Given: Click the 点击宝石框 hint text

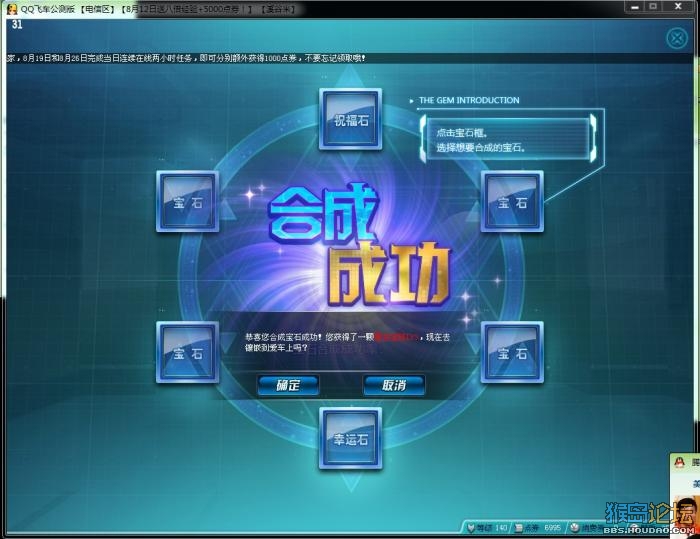Looking at the screenshot, I should pyautogui.click(x=462, y=133).
